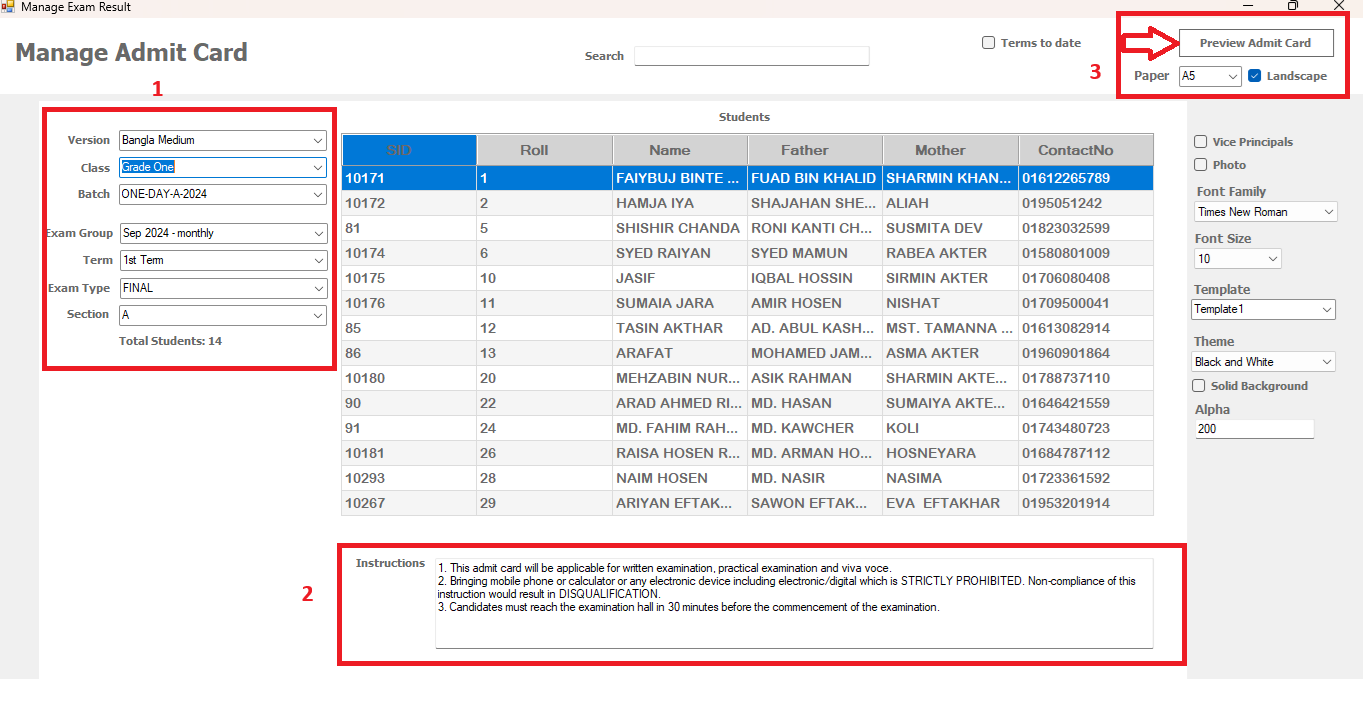Click contact number 01953201914
This screenshot has width=1364, height=718.
[1086, 503]
